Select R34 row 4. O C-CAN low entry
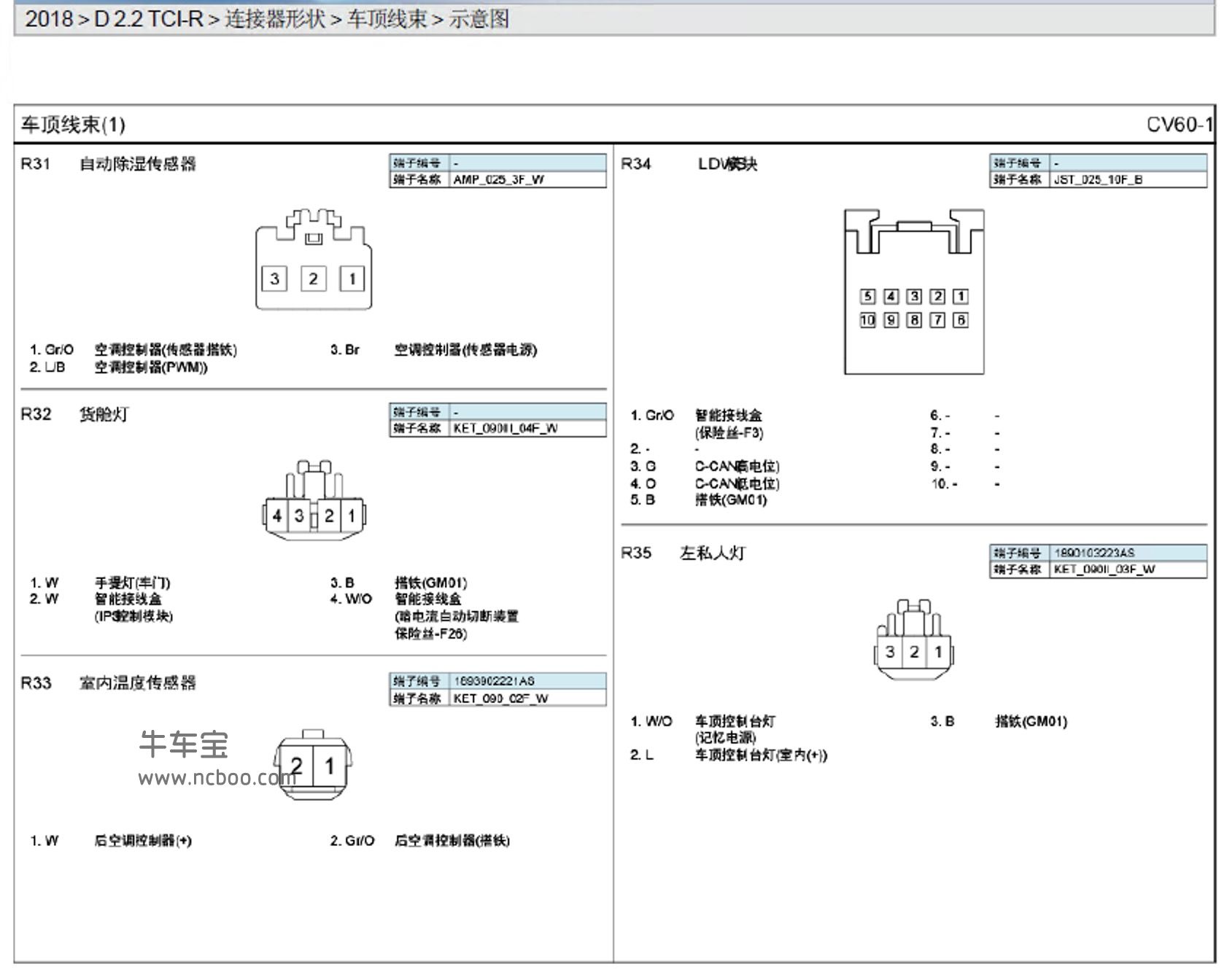The width and height of the screenshot is (1227, 980). pyautogui.click(x=705, y=483)
